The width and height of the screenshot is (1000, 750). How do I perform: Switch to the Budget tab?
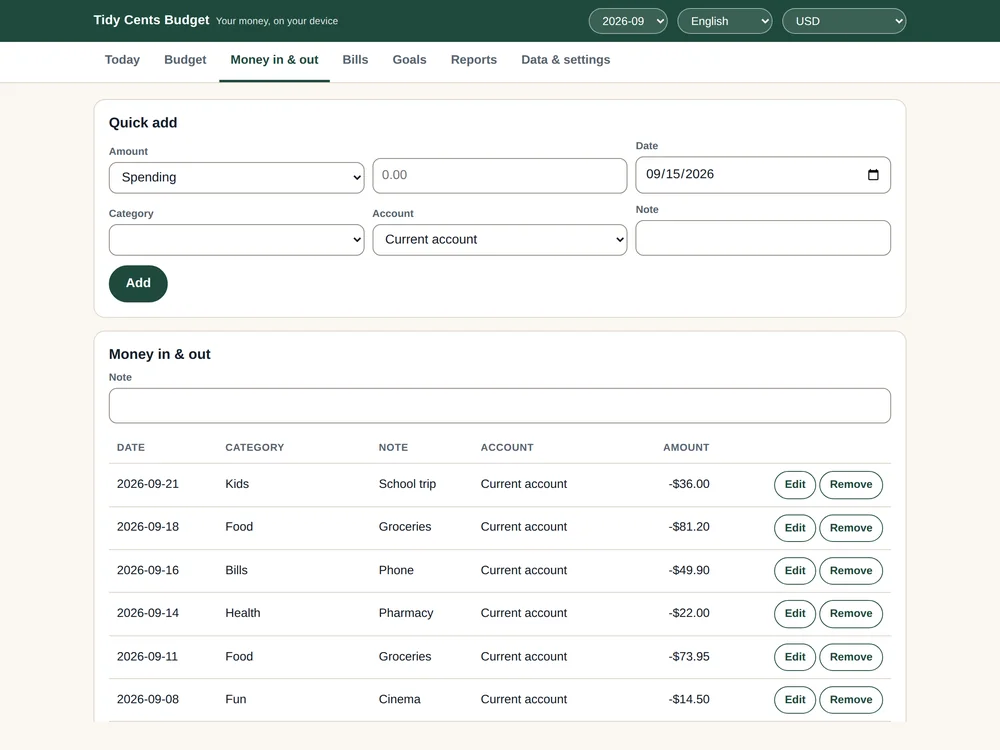point(185,60)
